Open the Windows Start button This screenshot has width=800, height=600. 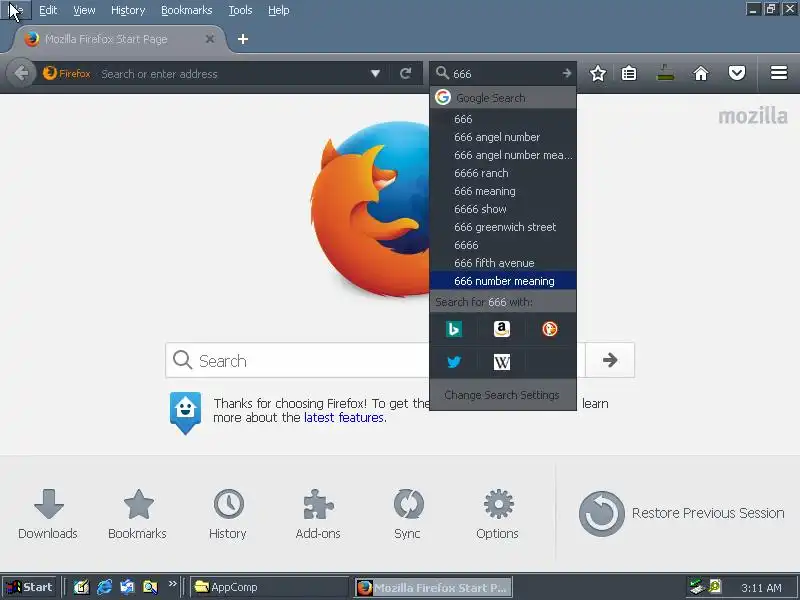tap(29, 587)
